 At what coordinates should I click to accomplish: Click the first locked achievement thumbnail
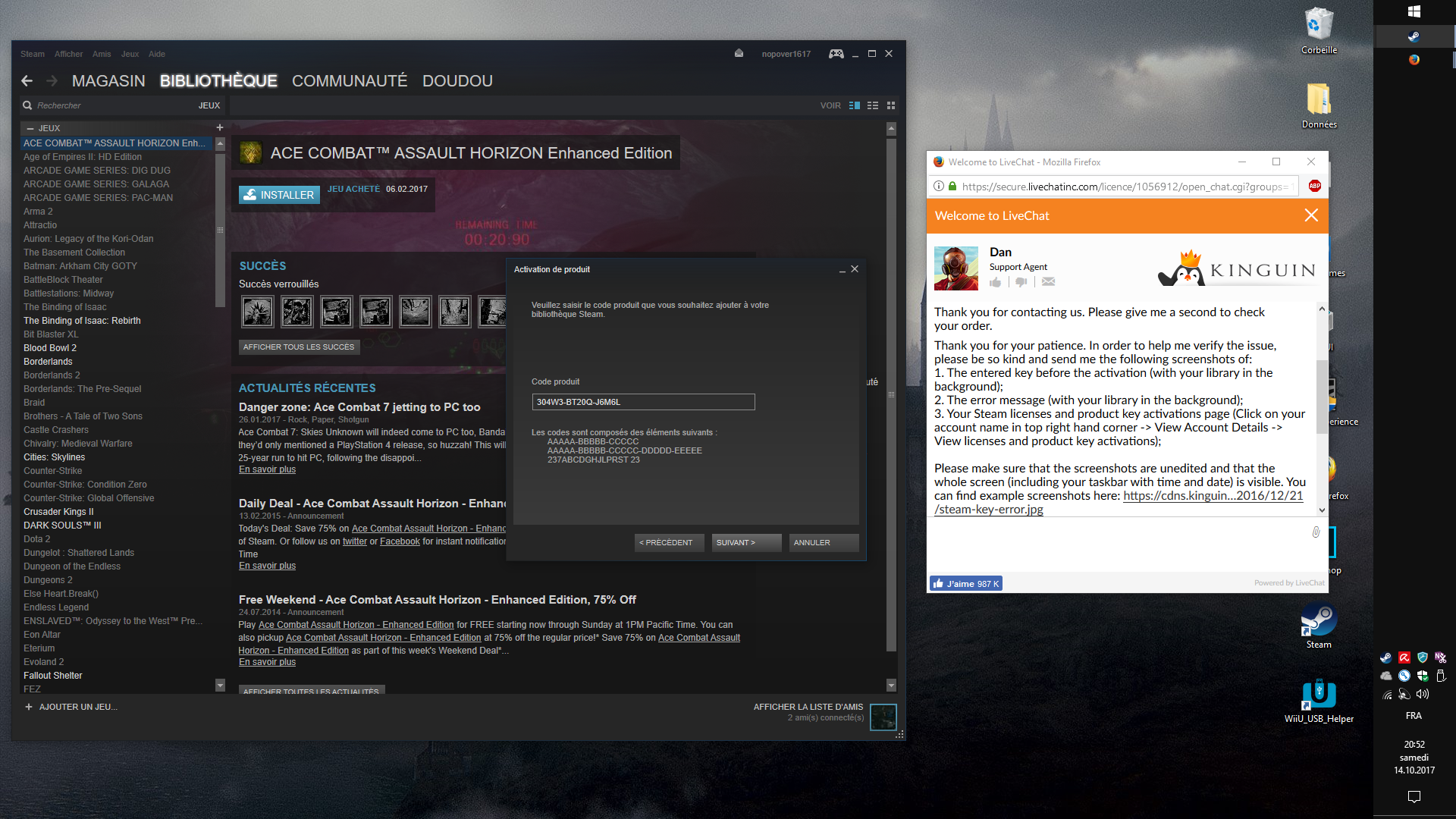258,312
